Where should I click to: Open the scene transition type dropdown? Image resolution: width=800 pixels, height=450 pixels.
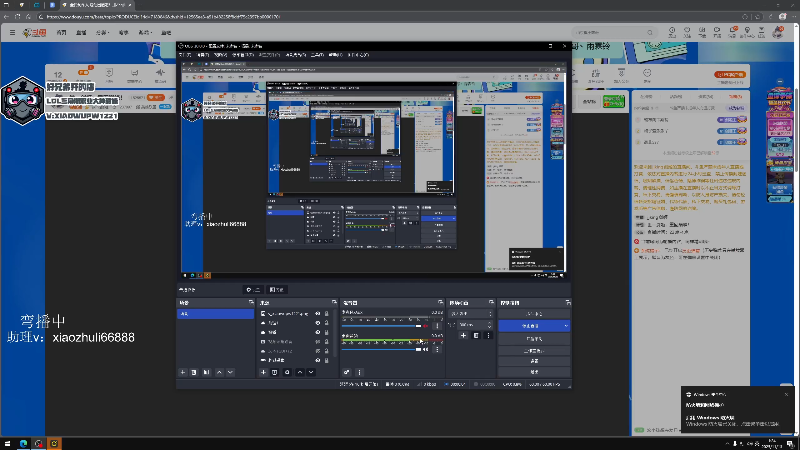[x=470, y=313]
